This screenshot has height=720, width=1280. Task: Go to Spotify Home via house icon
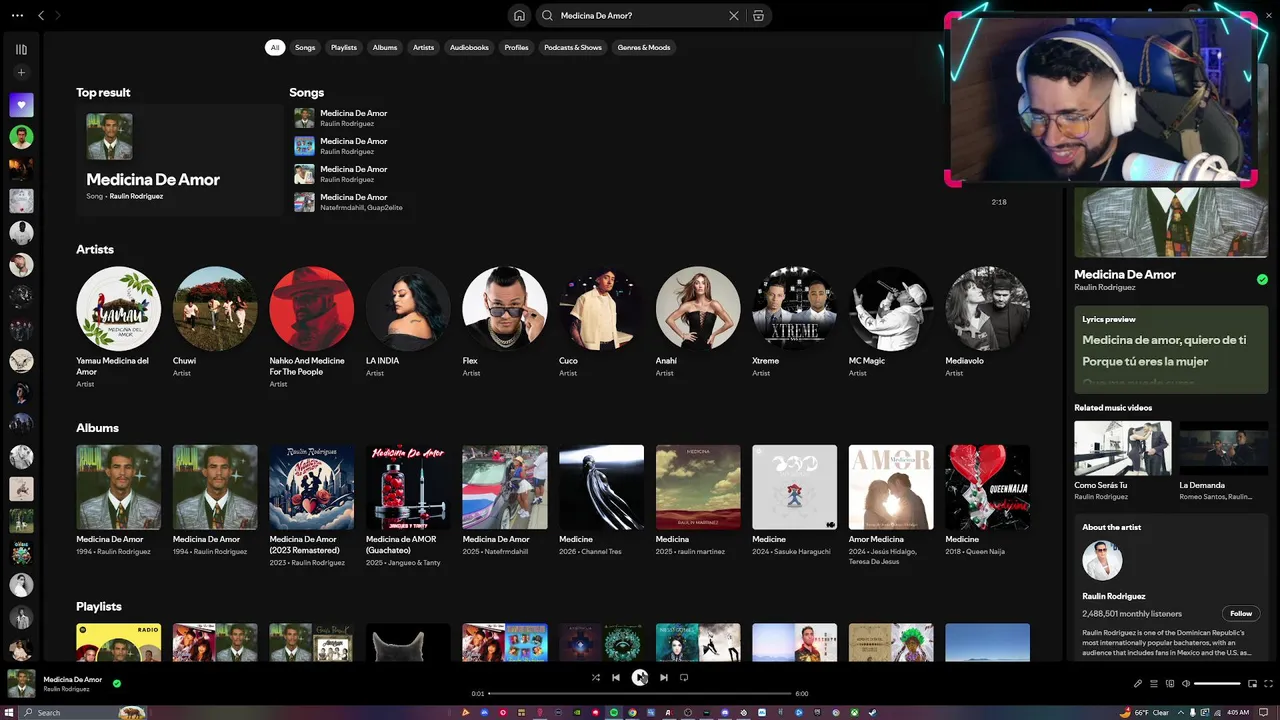point(519,15)
